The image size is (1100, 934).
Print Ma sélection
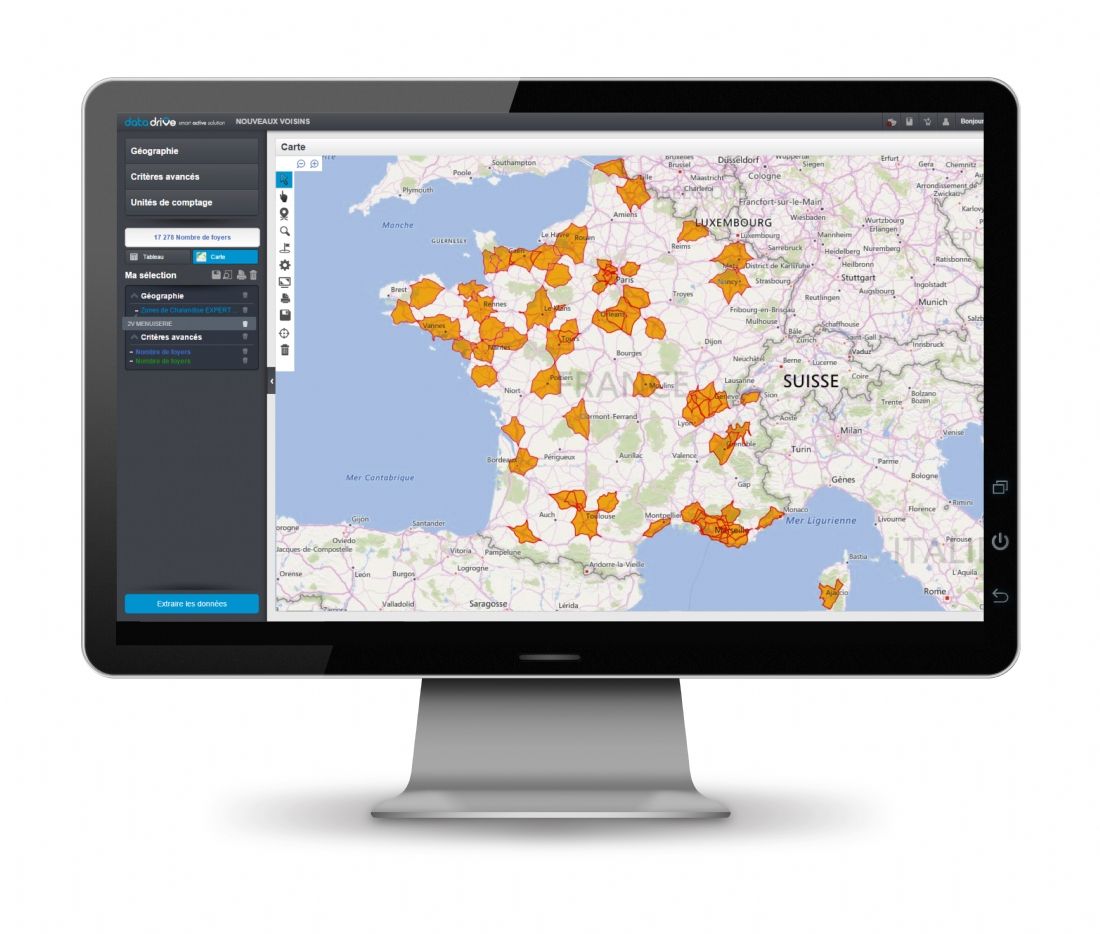(241, 275)
